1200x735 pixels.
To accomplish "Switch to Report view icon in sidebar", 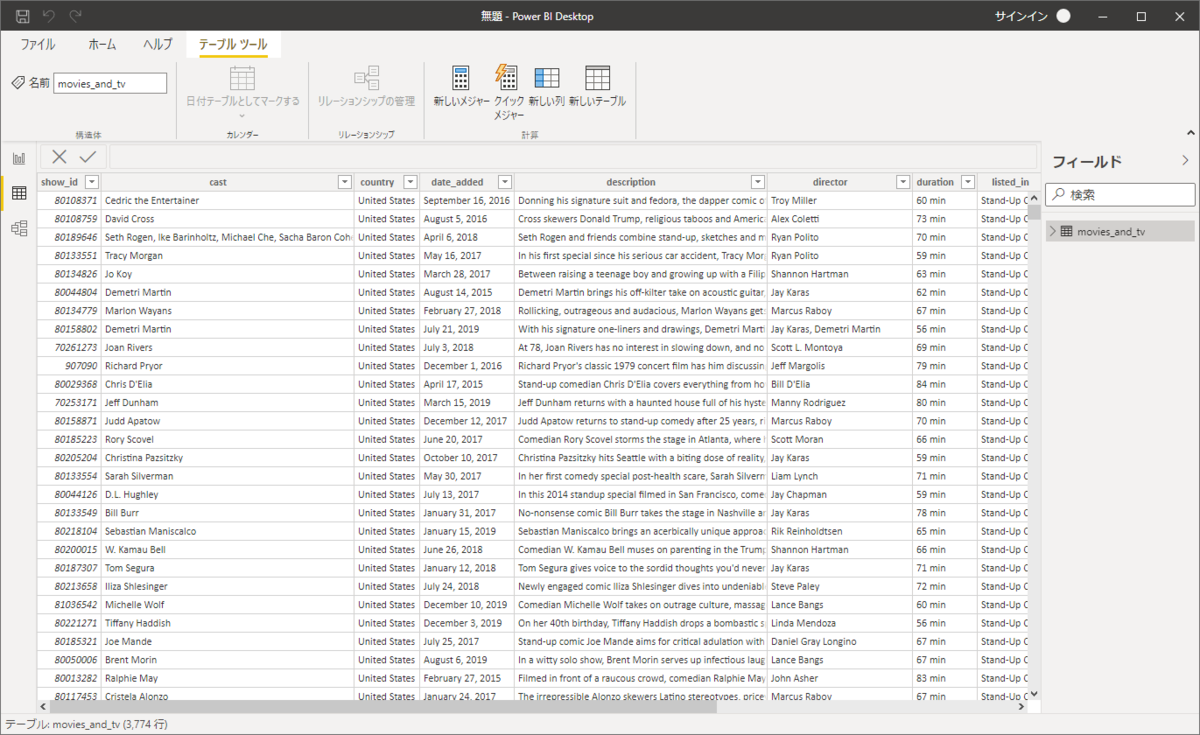I will point(19,158).
